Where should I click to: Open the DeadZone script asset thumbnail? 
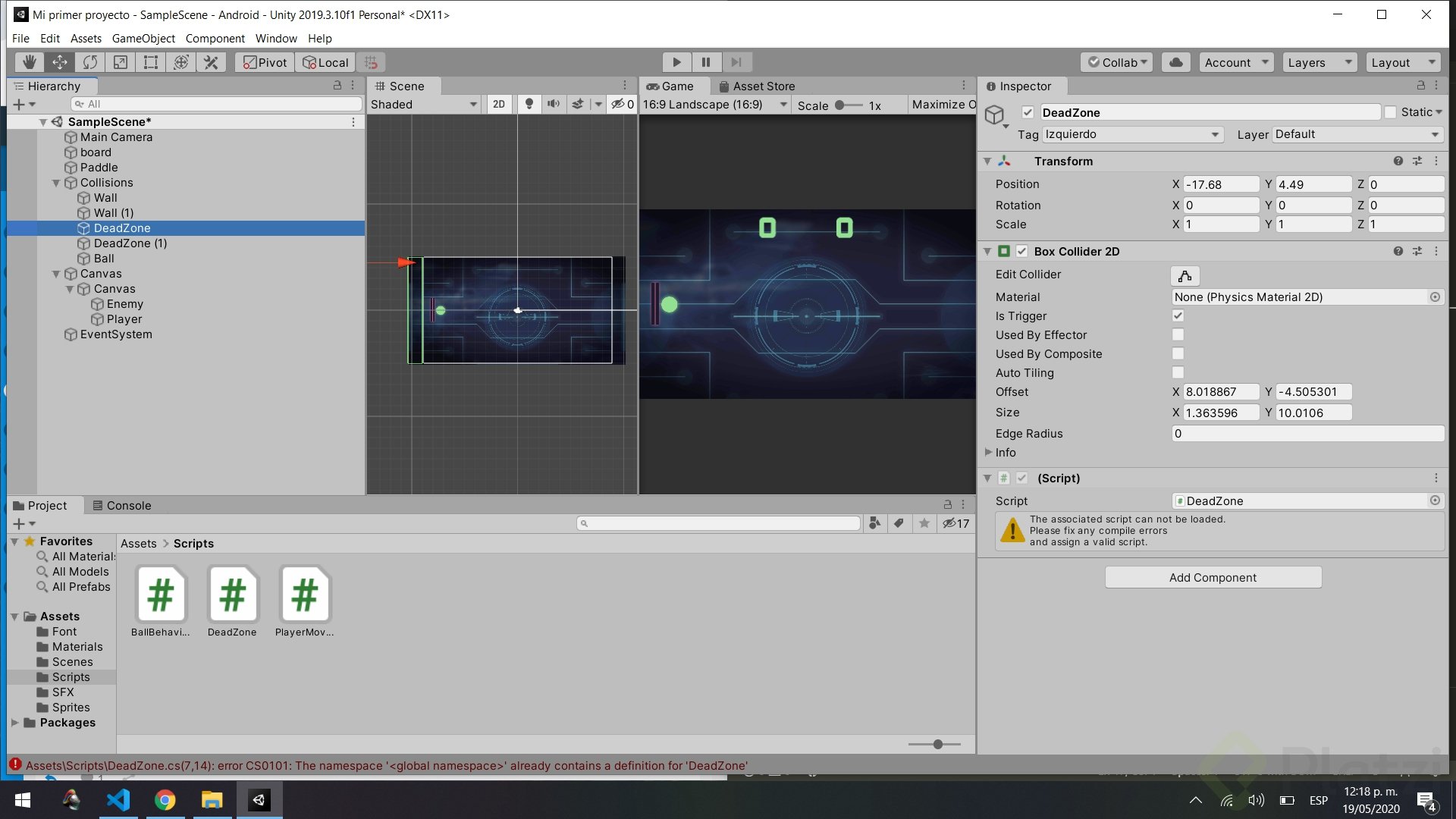(x=232, y=595)
